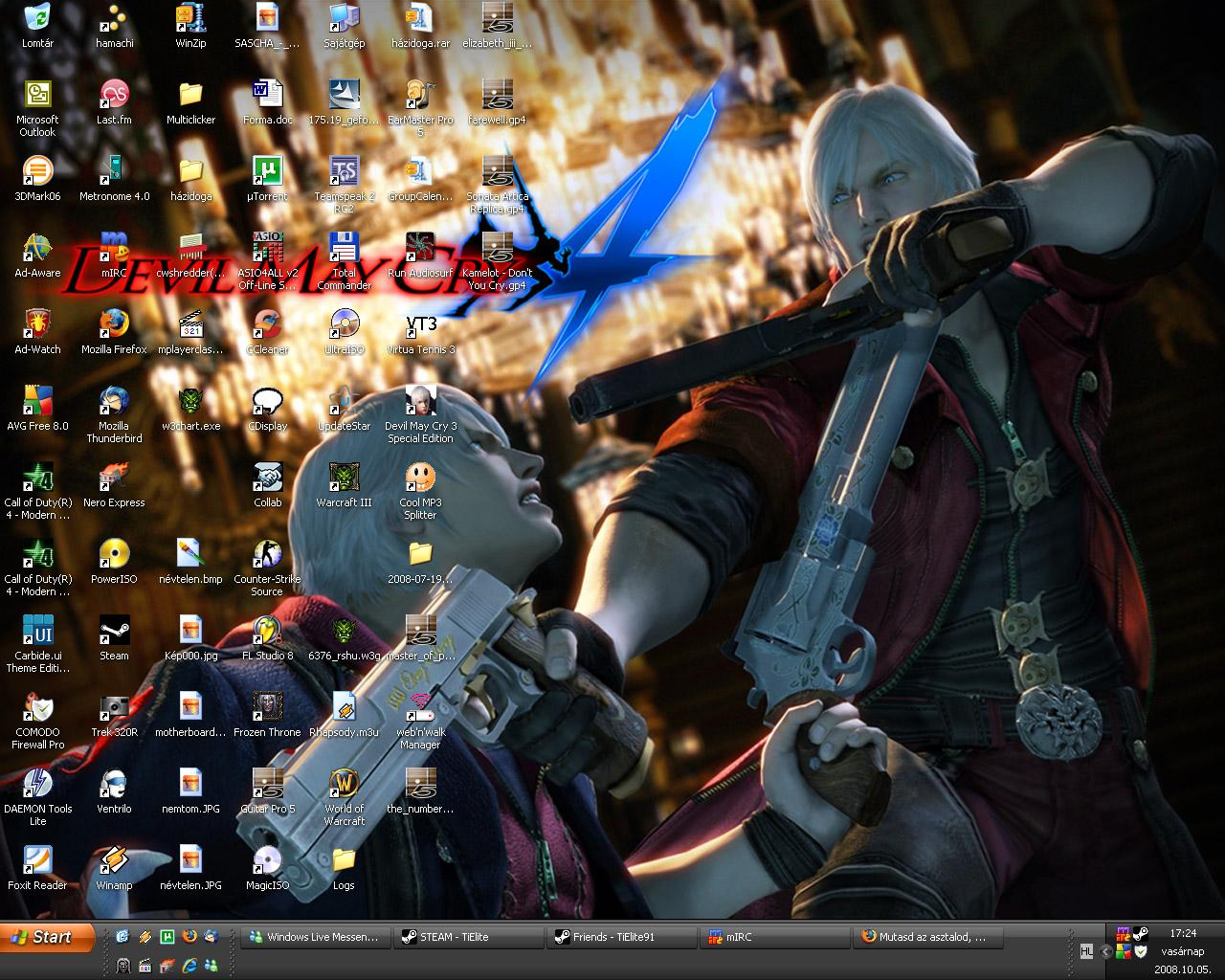The width and height of the screenshot is (1225, 980).
Task: Open the Mutasd az asztalod Firefox window
Action: click(x=927, y=937)
